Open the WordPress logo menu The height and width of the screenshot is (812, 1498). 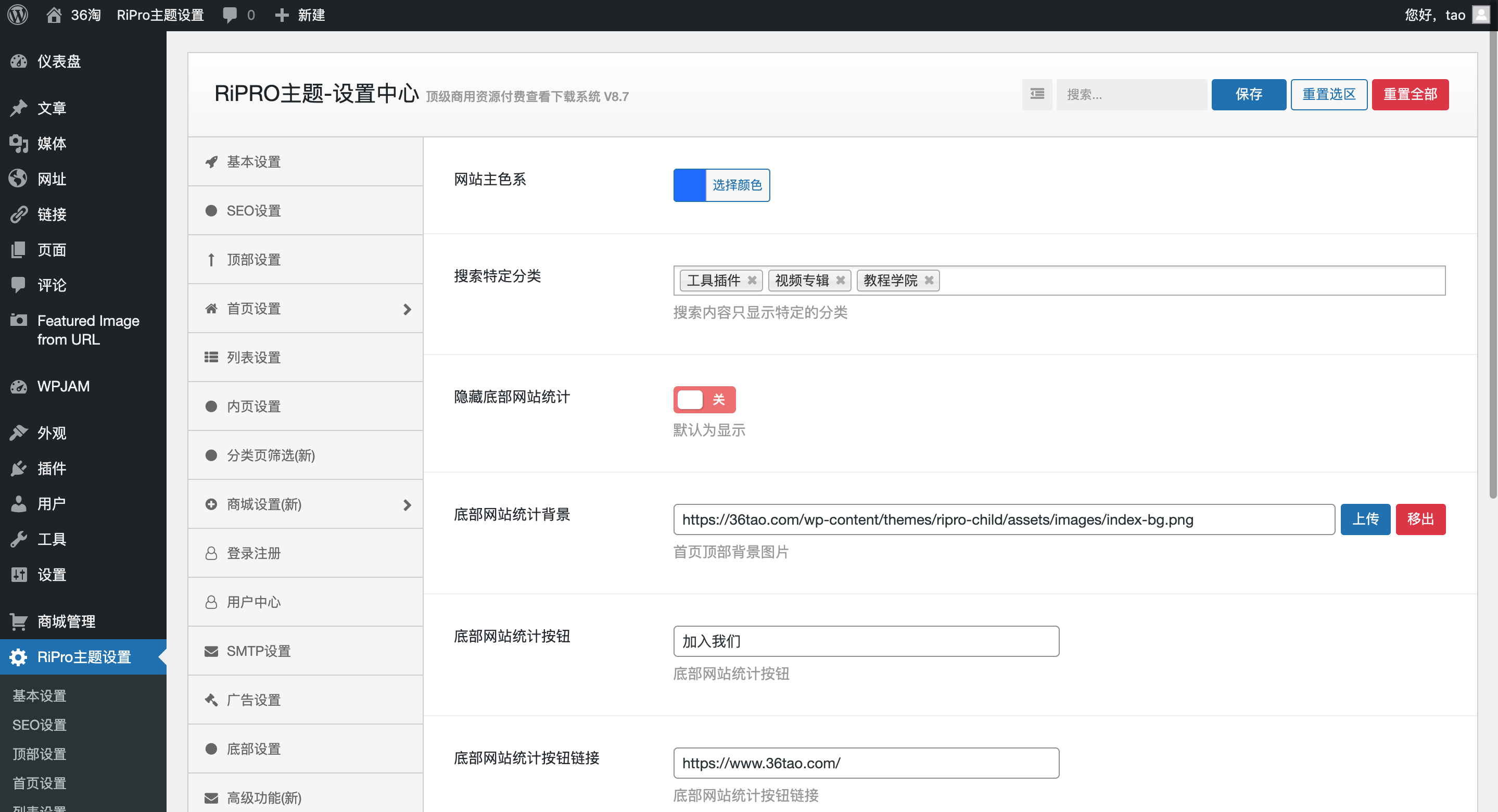pos(18,15)
